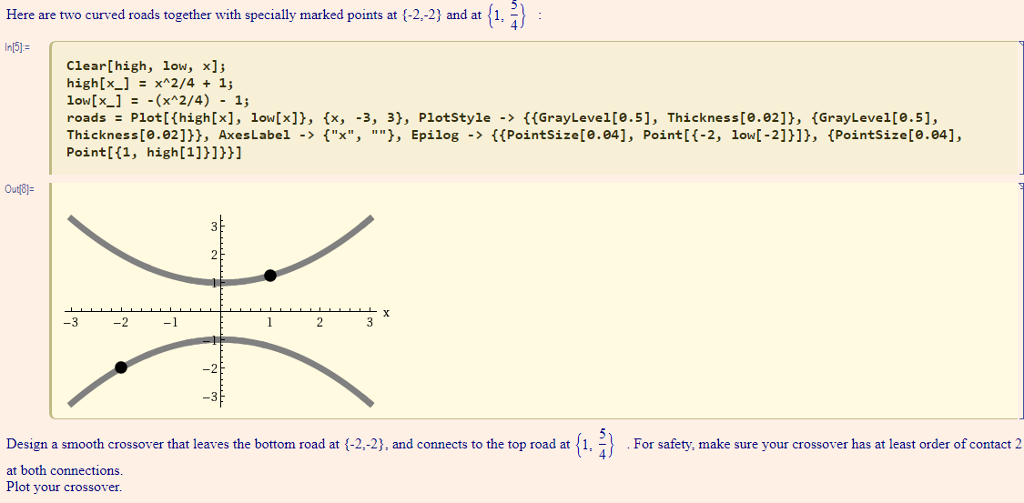Click the high[x_] = x^2/4 + 1 line
The height and width of the screenshot is (503, 1024).
pyautogui.click(x=150, y=83)
